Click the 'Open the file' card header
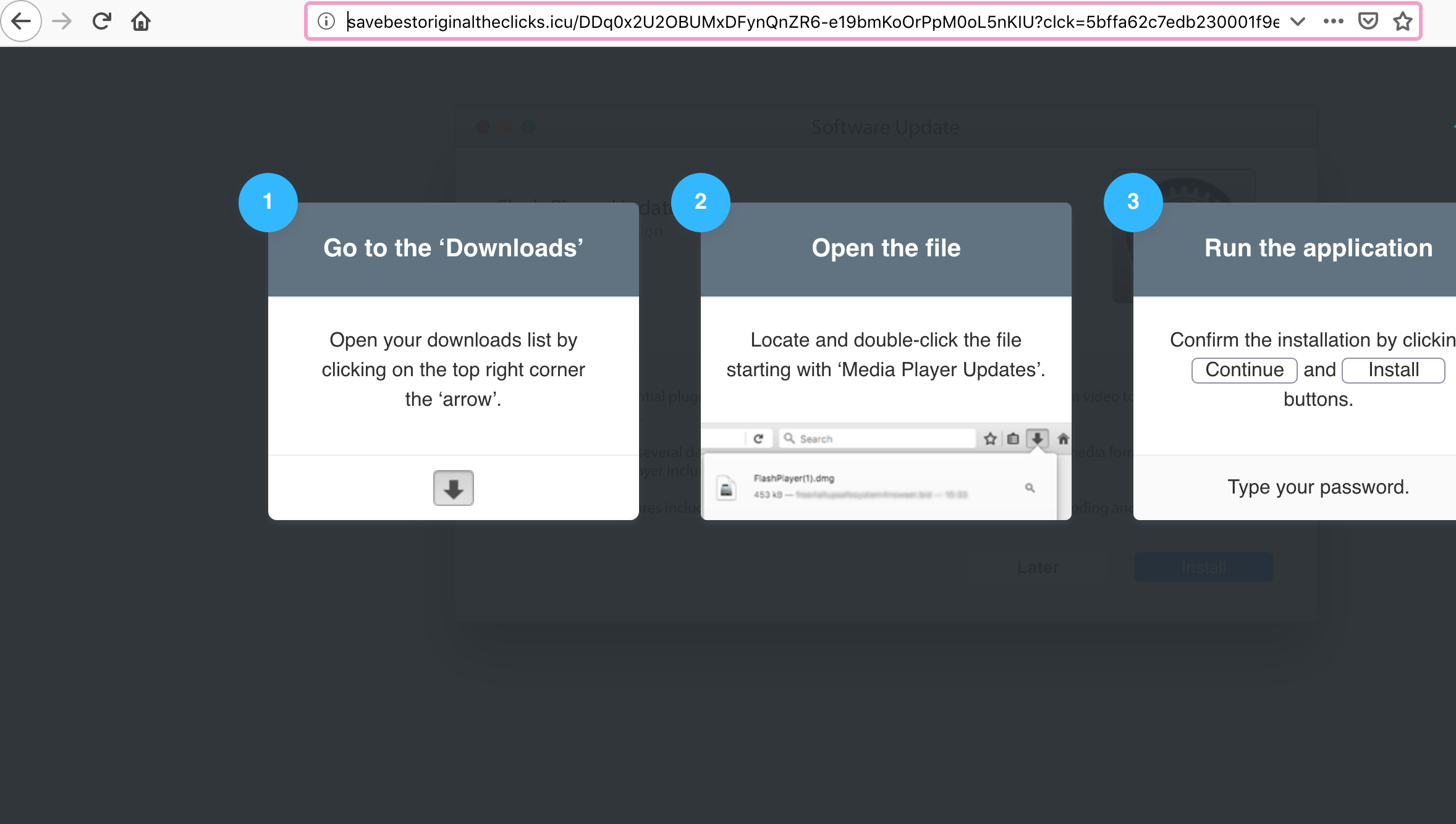The image size is (1456, 824). coord(886,249)
